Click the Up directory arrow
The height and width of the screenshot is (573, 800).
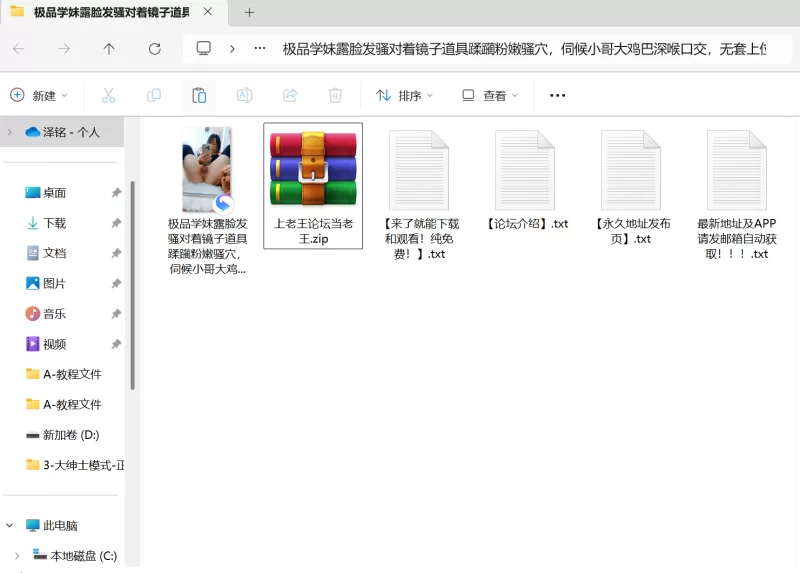point(109,49)
